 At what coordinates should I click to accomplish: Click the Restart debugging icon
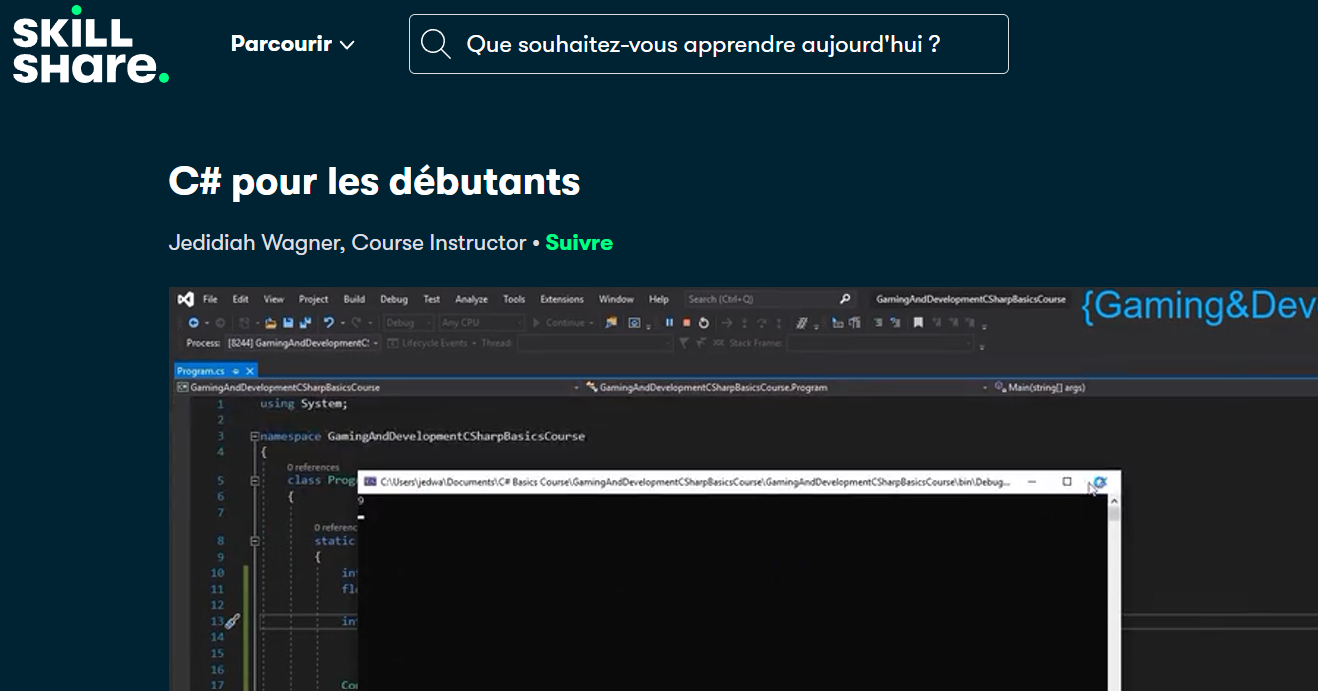[x=703, y=323]
